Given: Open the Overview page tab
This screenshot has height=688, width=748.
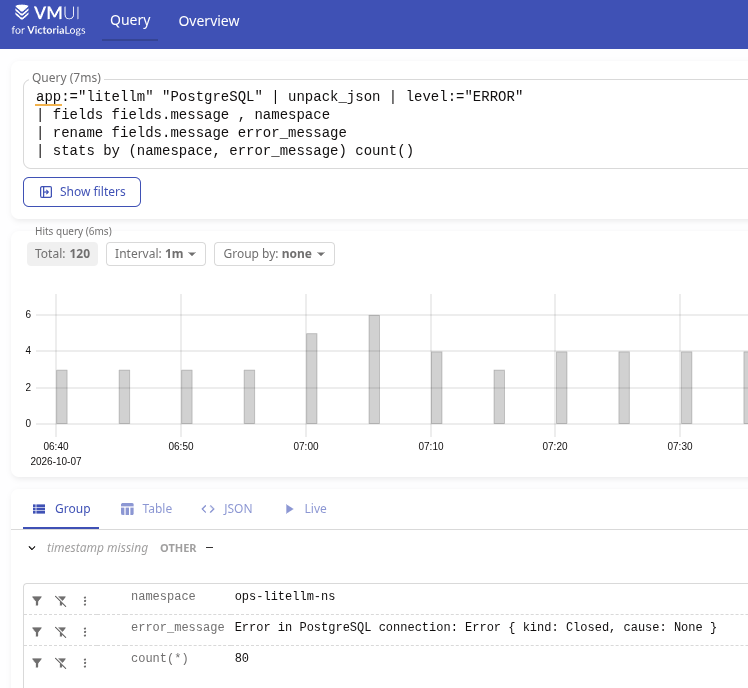Looking at the screenshot, I should 208,21.
